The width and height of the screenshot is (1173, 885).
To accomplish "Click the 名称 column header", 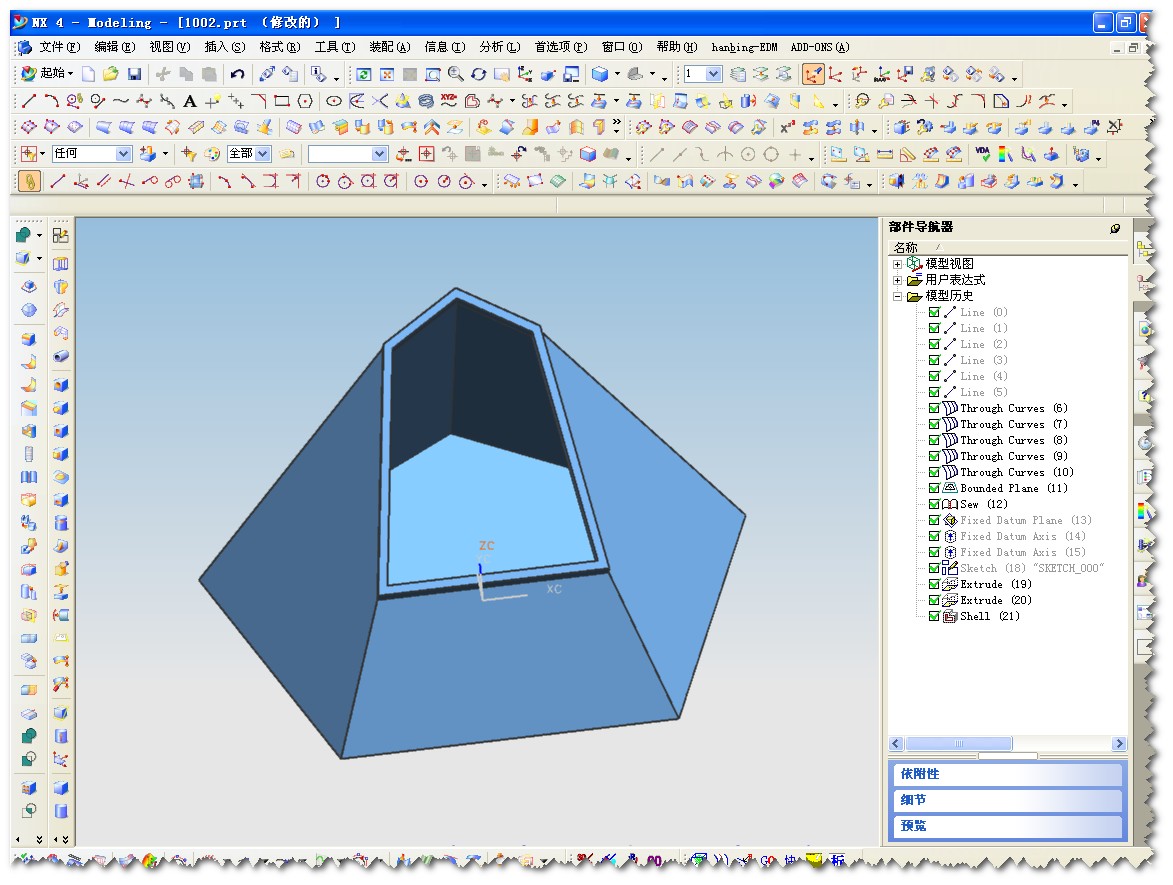I will [x=906, y=248].
